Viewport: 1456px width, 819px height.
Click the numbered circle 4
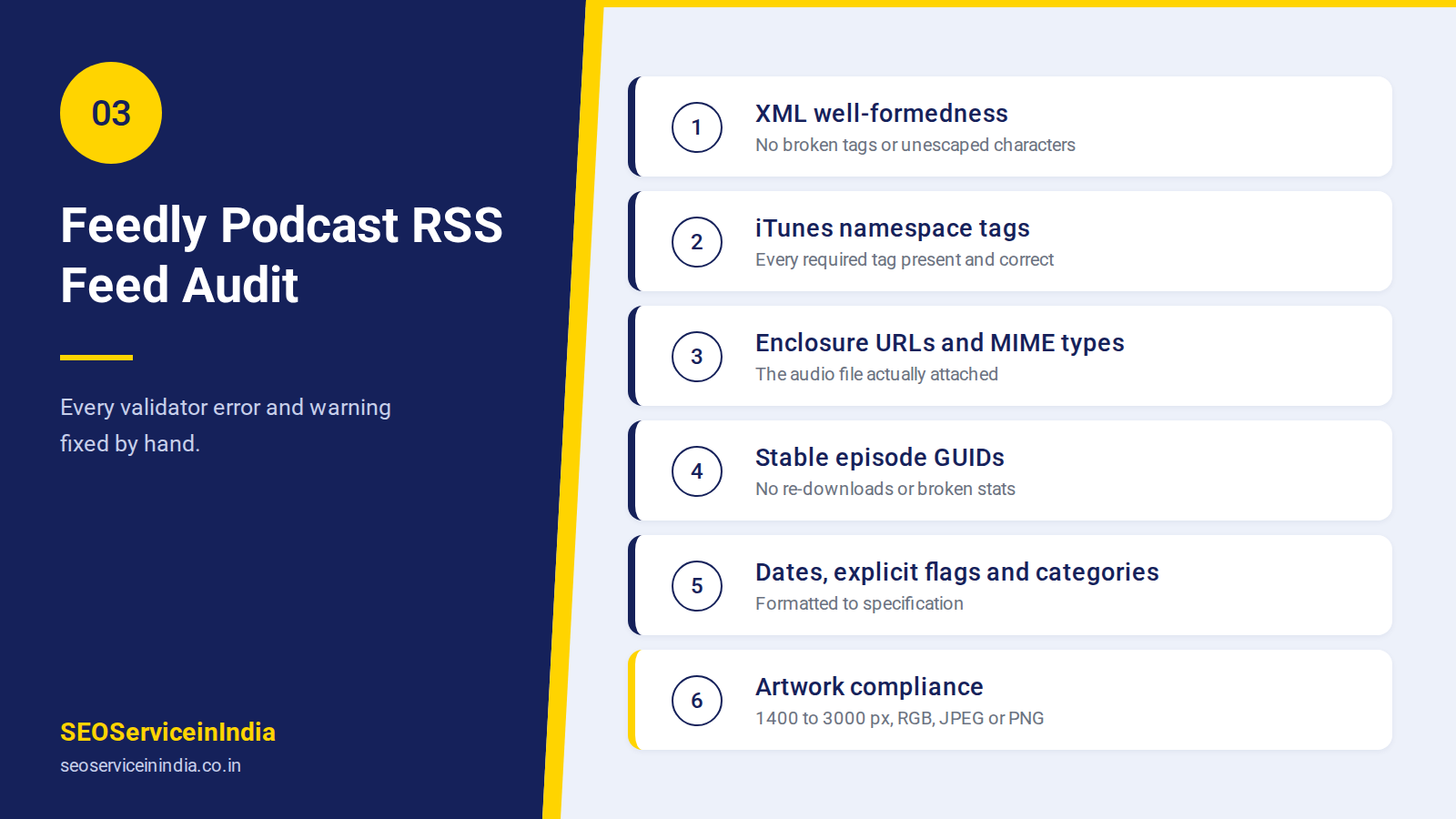coord(697,471)
